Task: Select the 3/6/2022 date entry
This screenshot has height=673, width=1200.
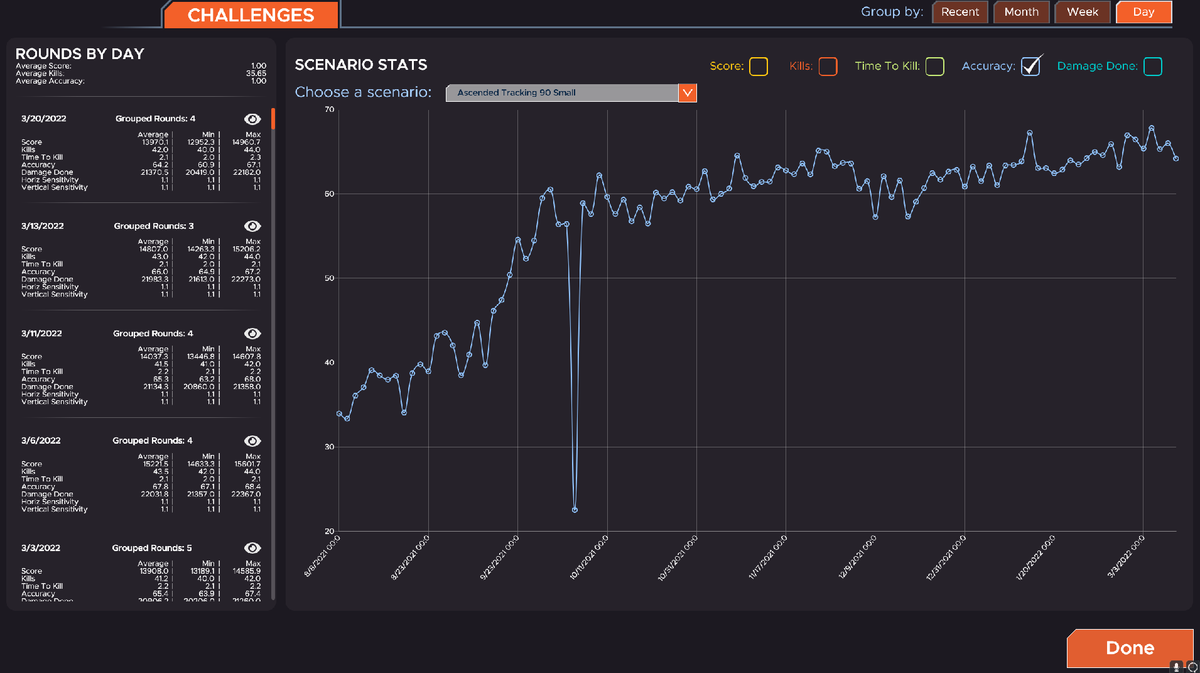Action: (x=39, y=441)
